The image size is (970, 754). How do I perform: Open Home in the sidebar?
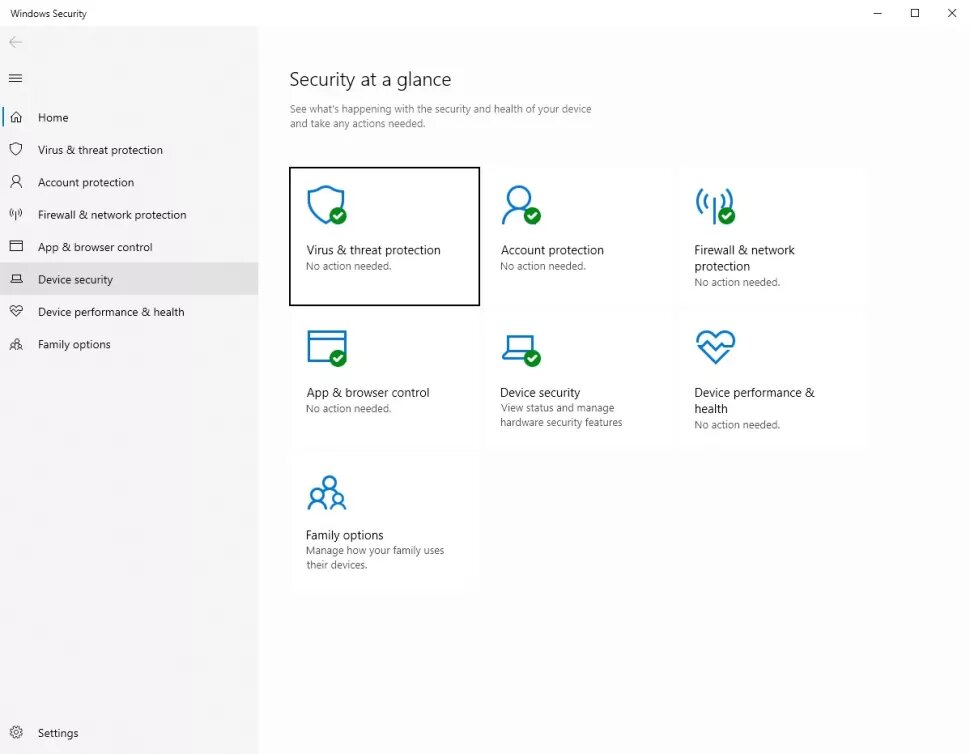pos(129,117)
